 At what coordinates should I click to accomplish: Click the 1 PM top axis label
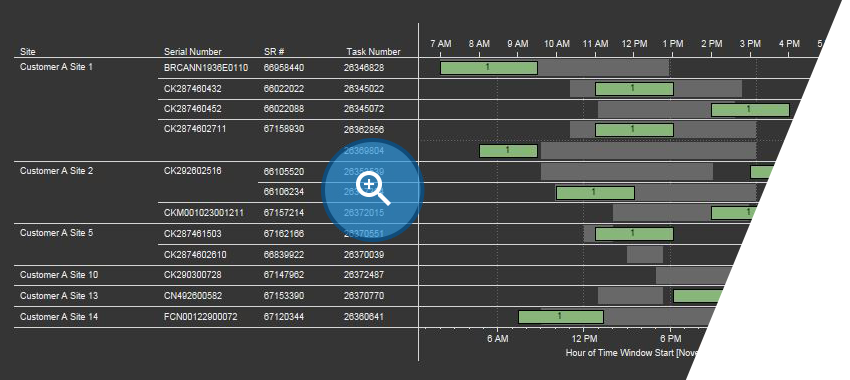pyautogui.click(x=673, y=43)
